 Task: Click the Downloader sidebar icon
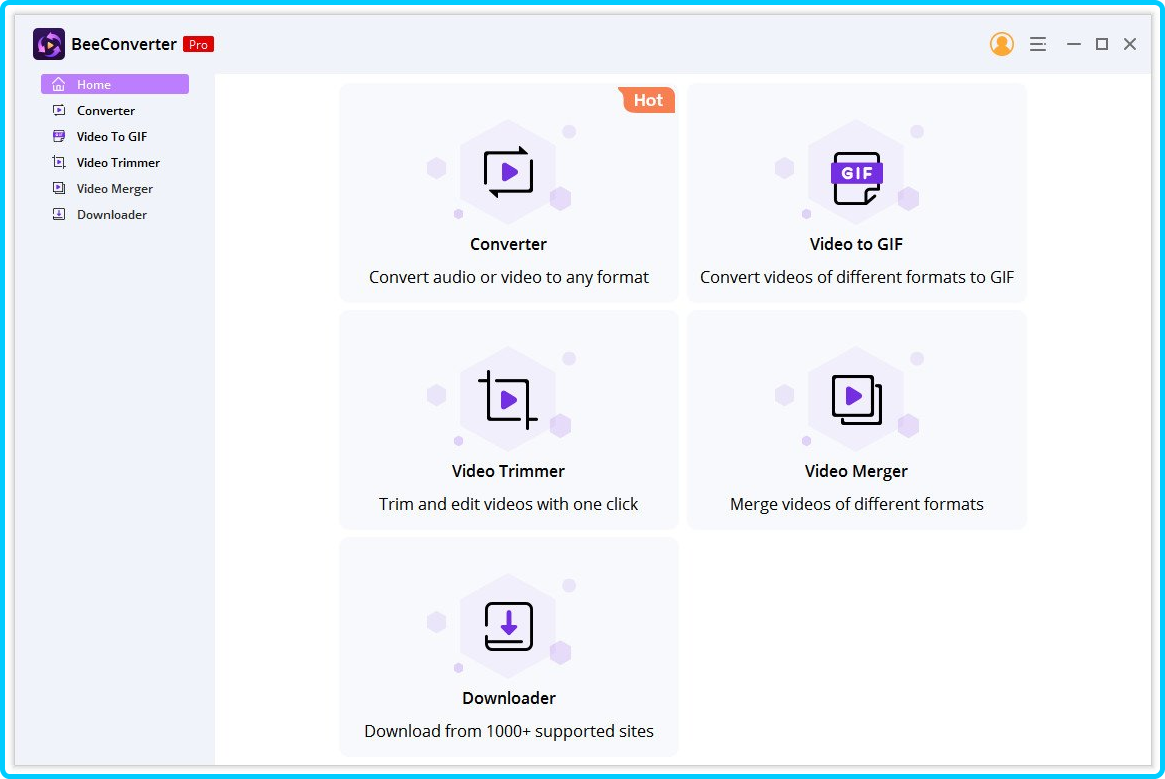tap(59, 214)
